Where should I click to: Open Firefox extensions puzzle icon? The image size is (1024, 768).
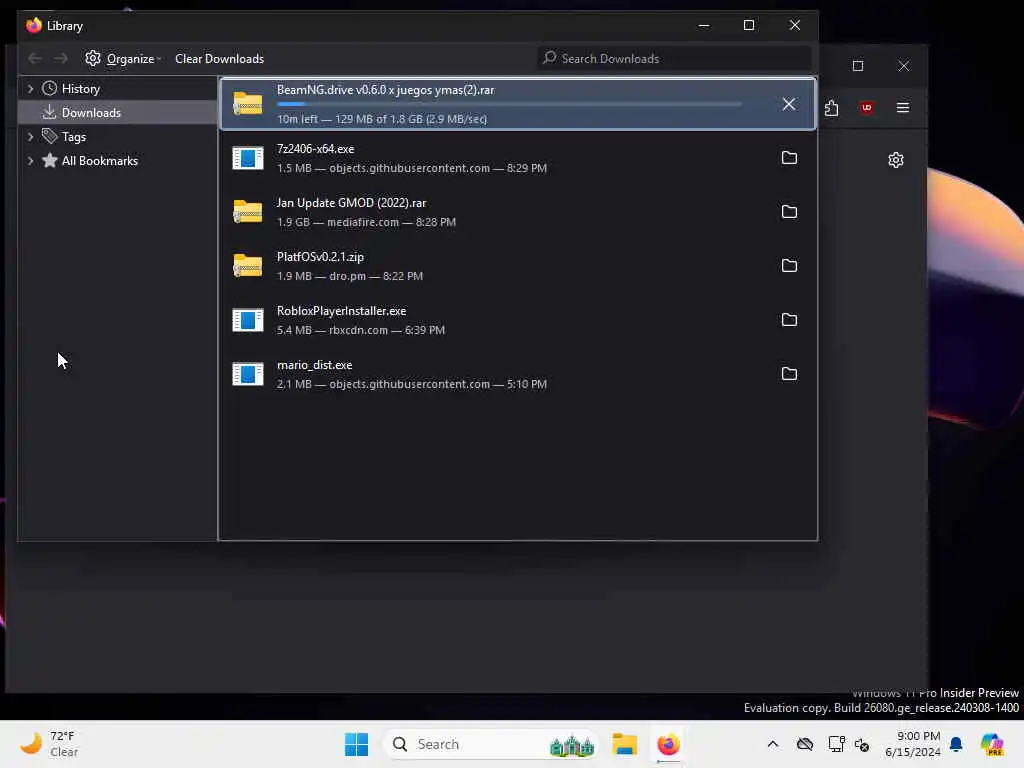coord(831,108)
